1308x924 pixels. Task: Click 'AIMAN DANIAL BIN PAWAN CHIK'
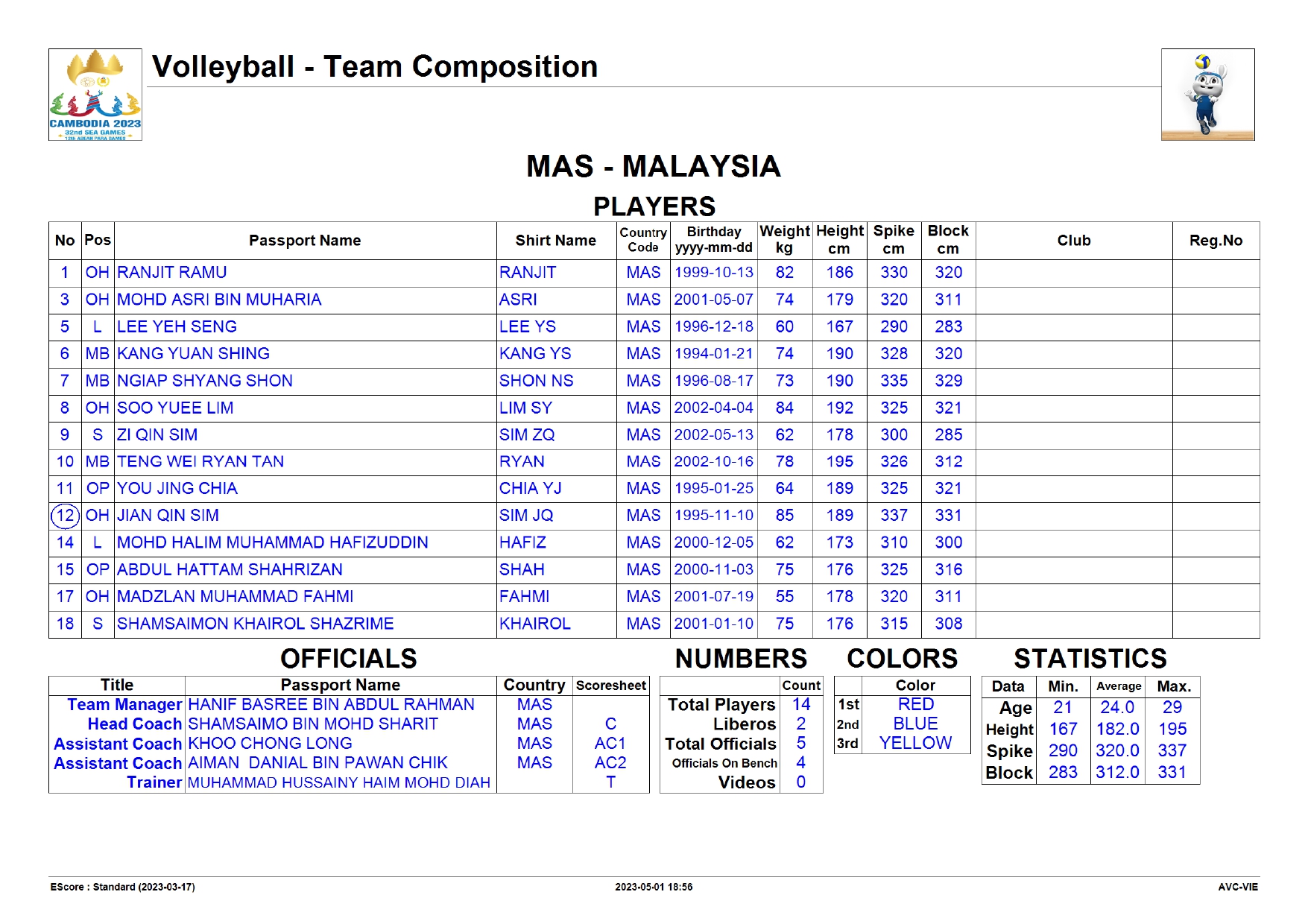[x=317, y=763]
